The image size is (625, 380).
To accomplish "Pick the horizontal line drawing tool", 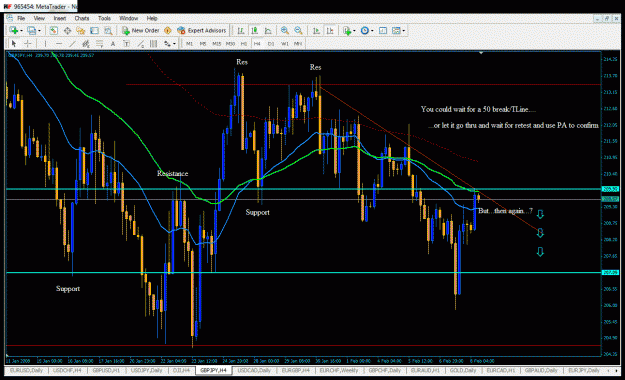I will 59,43.
